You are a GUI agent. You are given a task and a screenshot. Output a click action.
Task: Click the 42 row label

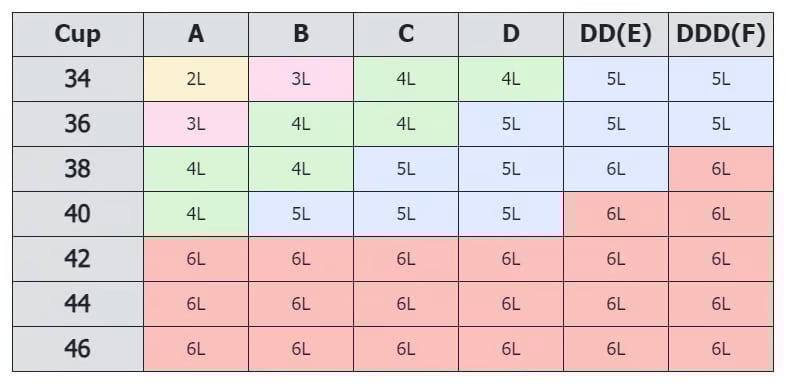[78, 259]
